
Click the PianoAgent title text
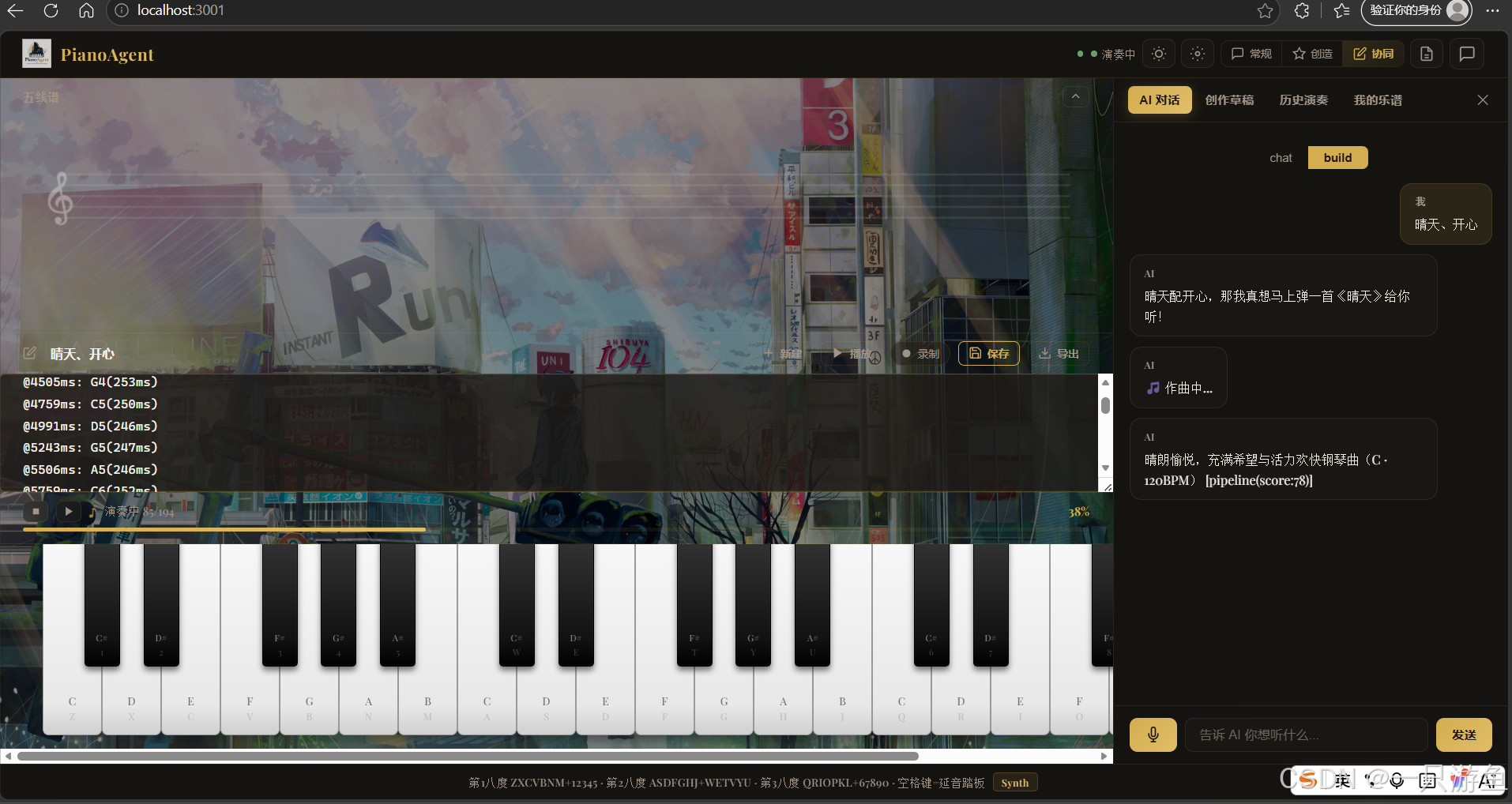click(x=107, y=54)
